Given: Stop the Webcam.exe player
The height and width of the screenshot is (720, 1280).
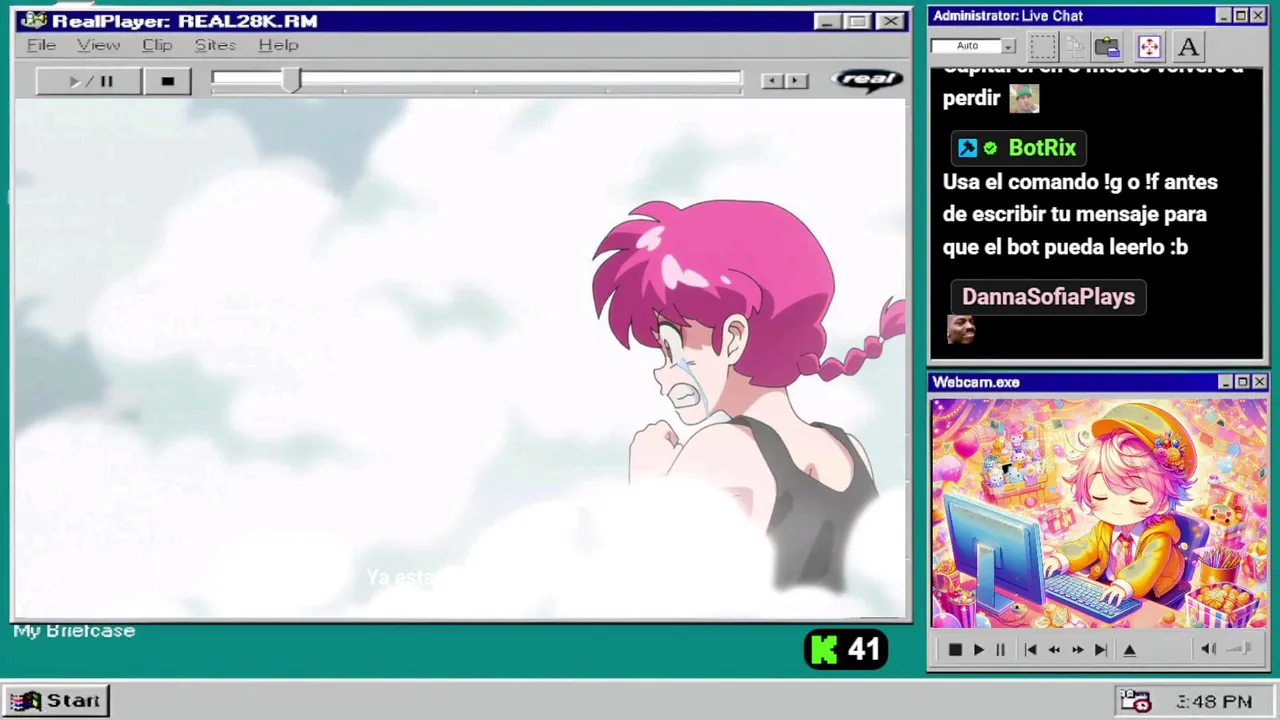Looking at the screenshot, I should tap(955, 650).
